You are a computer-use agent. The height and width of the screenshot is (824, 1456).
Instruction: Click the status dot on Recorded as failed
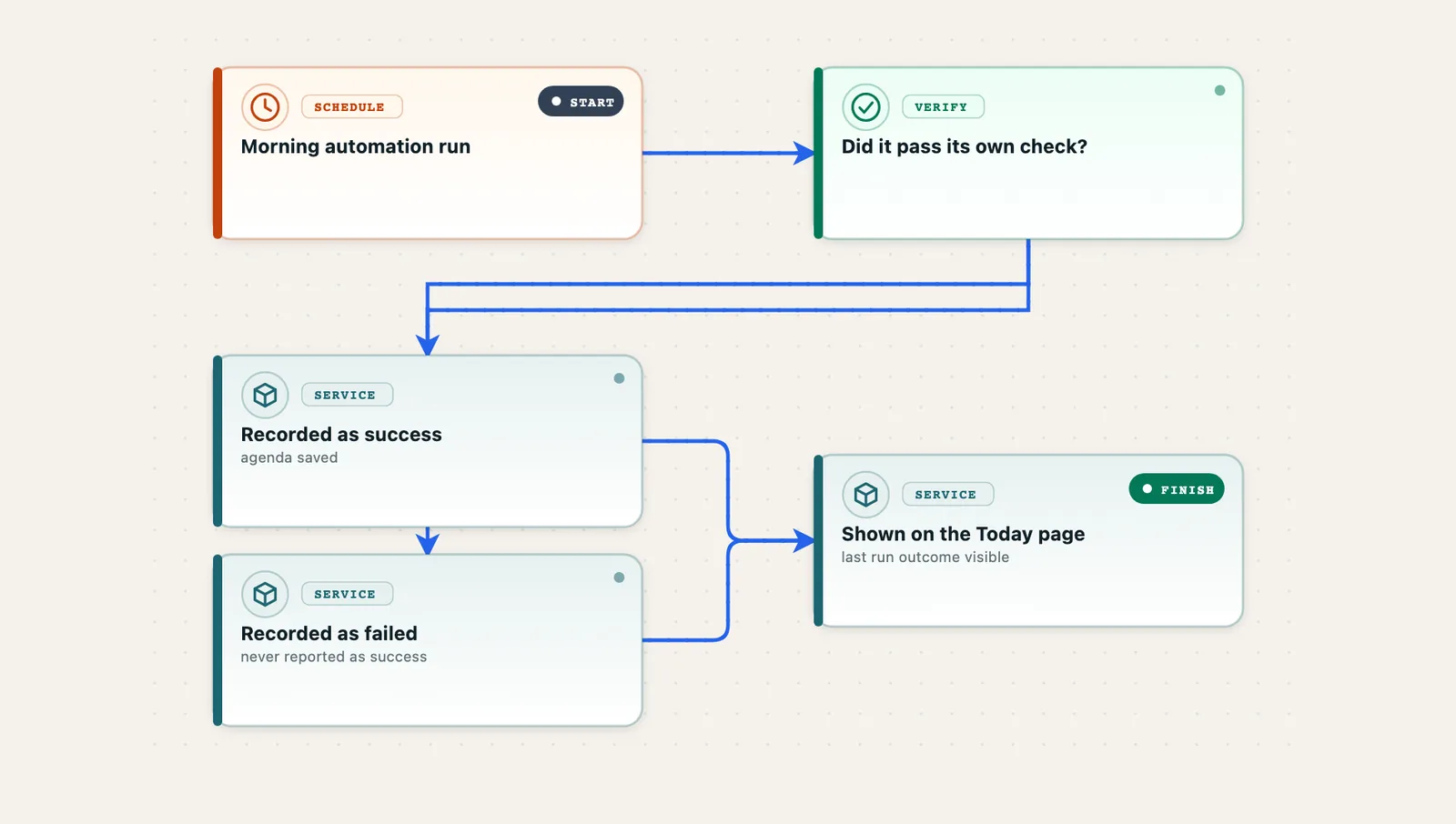tap(619, 578)
